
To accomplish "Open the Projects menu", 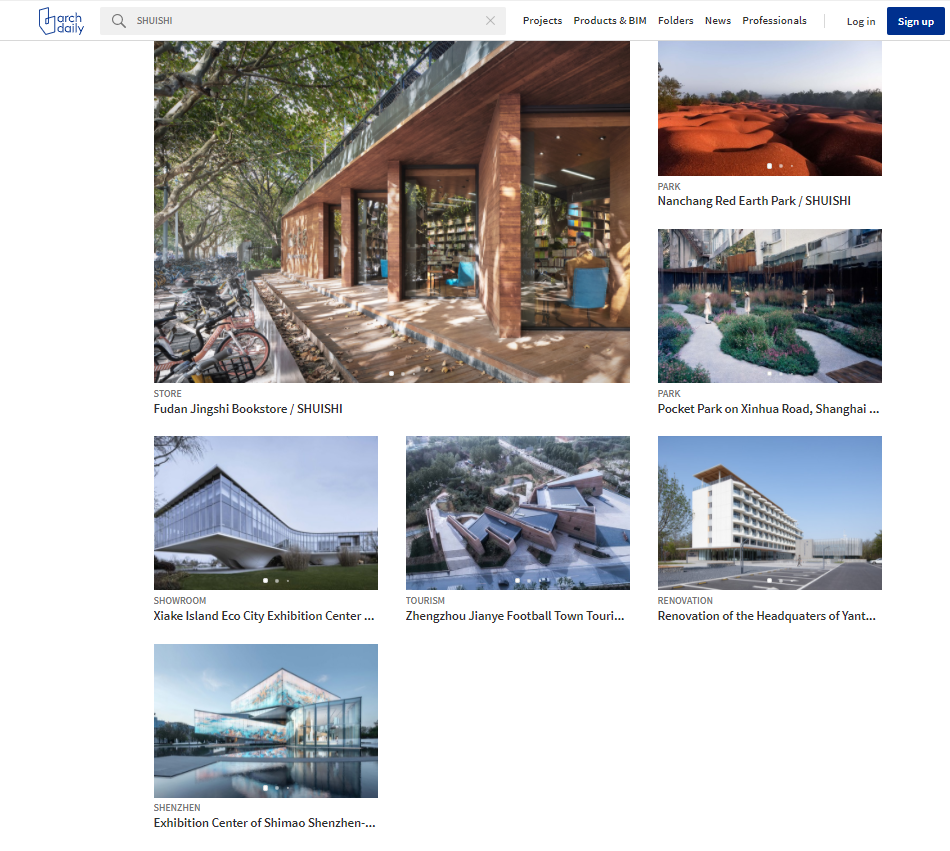I will tap(542, 21).
